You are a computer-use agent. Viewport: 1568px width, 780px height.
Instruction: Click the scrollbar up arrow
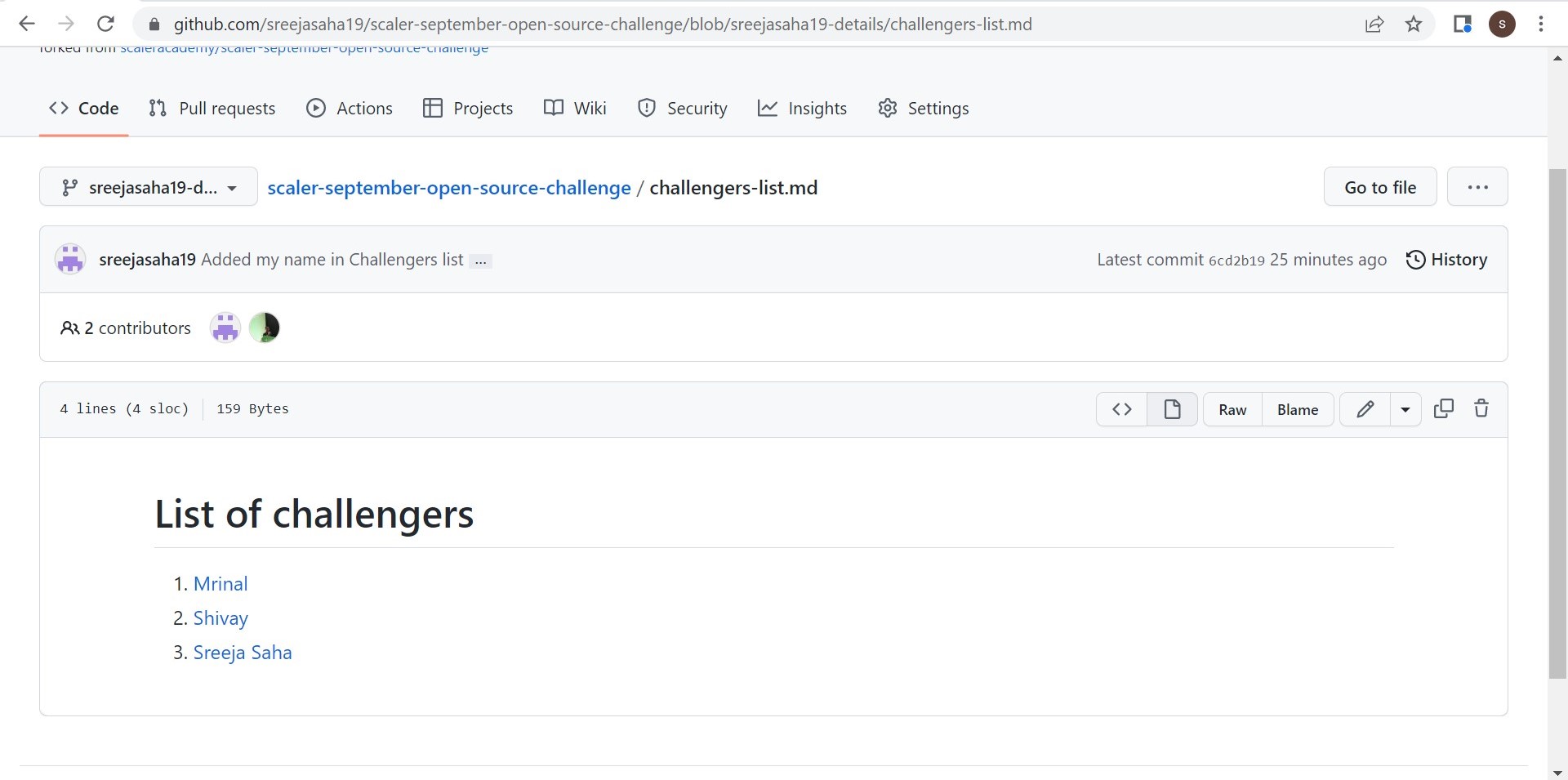click(x=1557, y=58)
